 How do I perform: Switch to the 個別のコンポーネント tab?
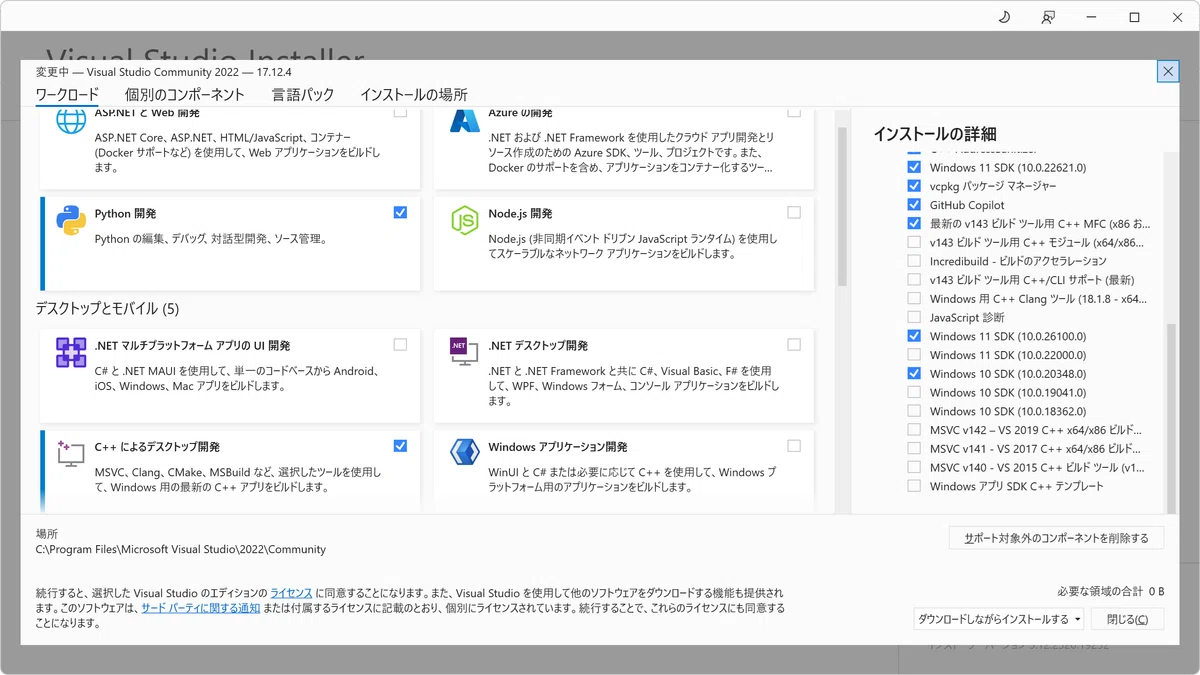point(185,95)
